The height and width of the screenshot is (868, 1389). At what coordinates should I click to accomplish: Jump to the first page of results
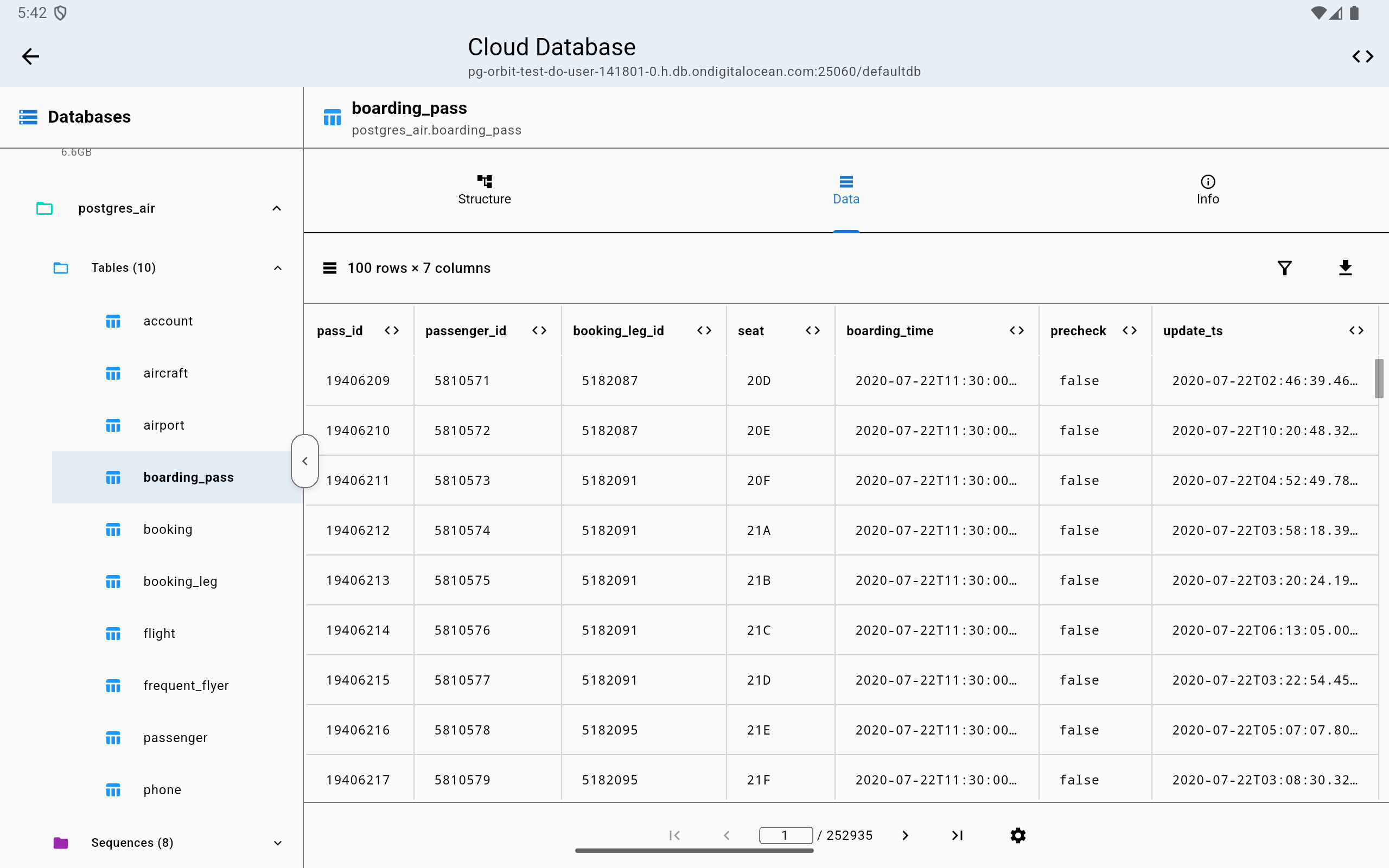tap(674, 835)
